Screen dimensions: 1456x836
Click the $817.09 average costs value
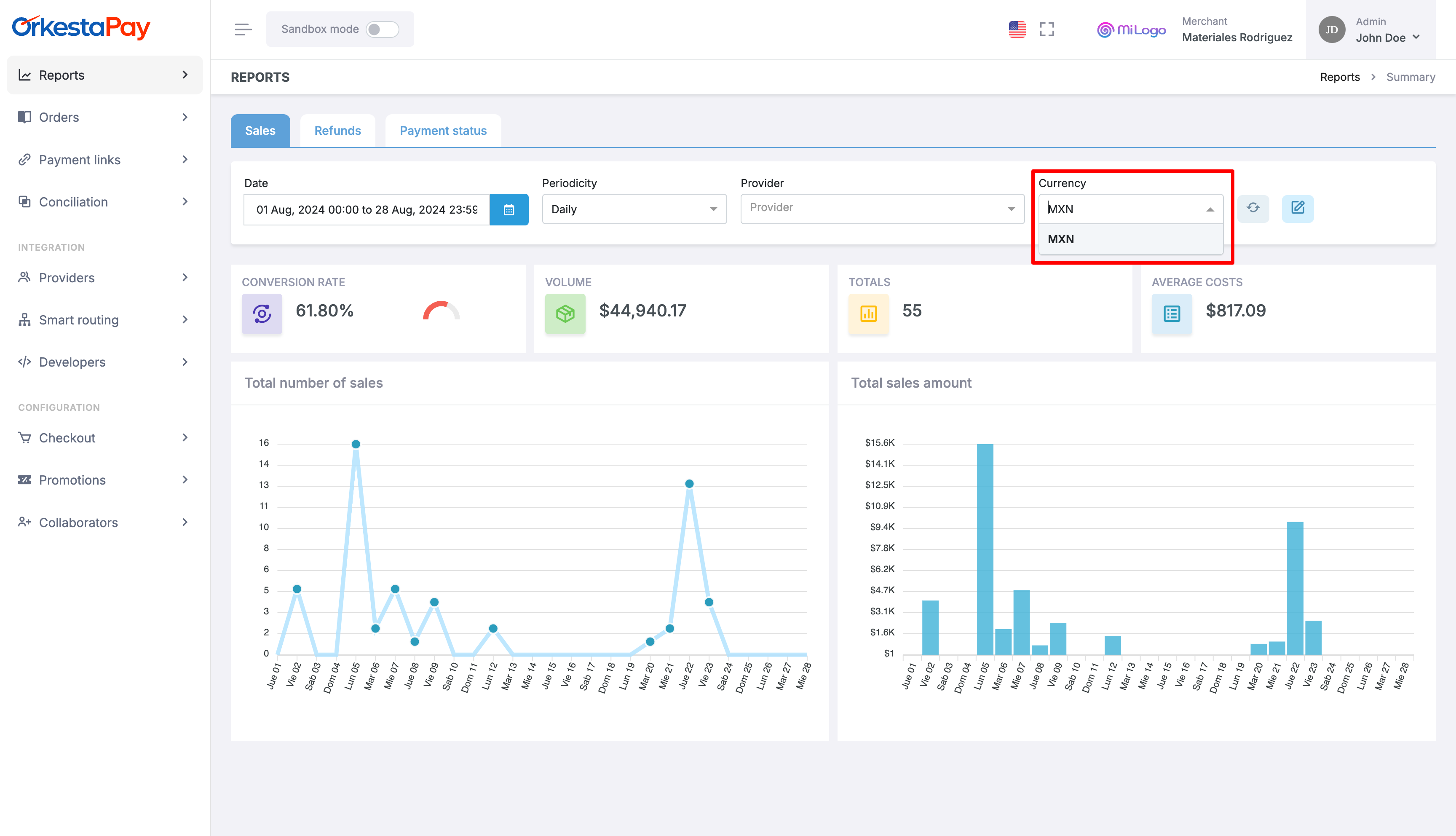tap(1236, 311)
